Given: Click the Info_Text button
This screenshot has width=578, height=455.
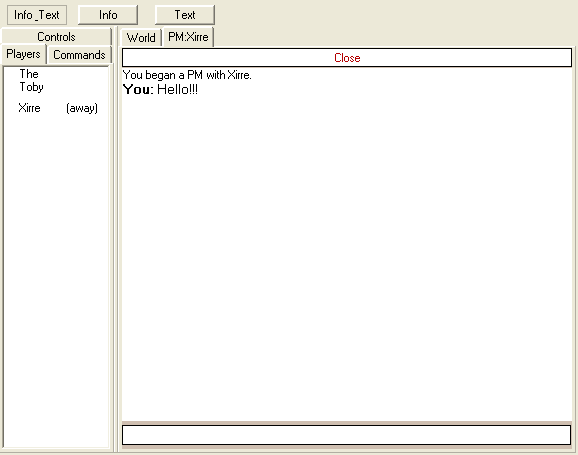Looking at the screenshot, I should (37, 15).
